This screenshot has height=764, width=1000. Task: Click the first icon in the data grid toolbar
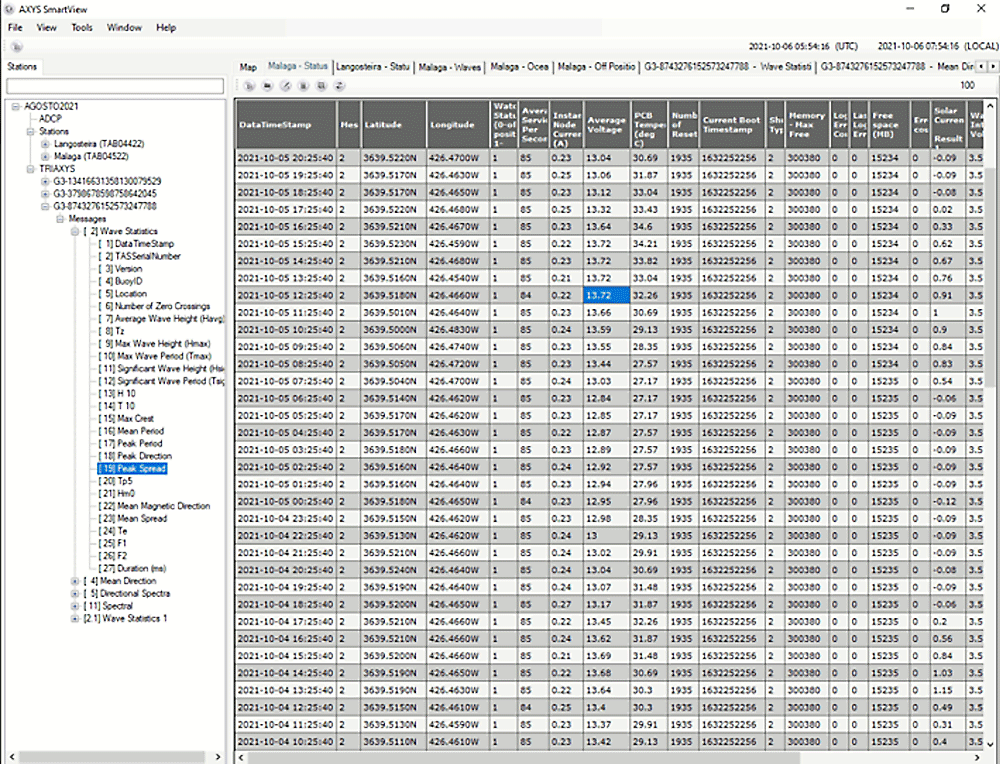pyautogui.click(x=249, y=86)
